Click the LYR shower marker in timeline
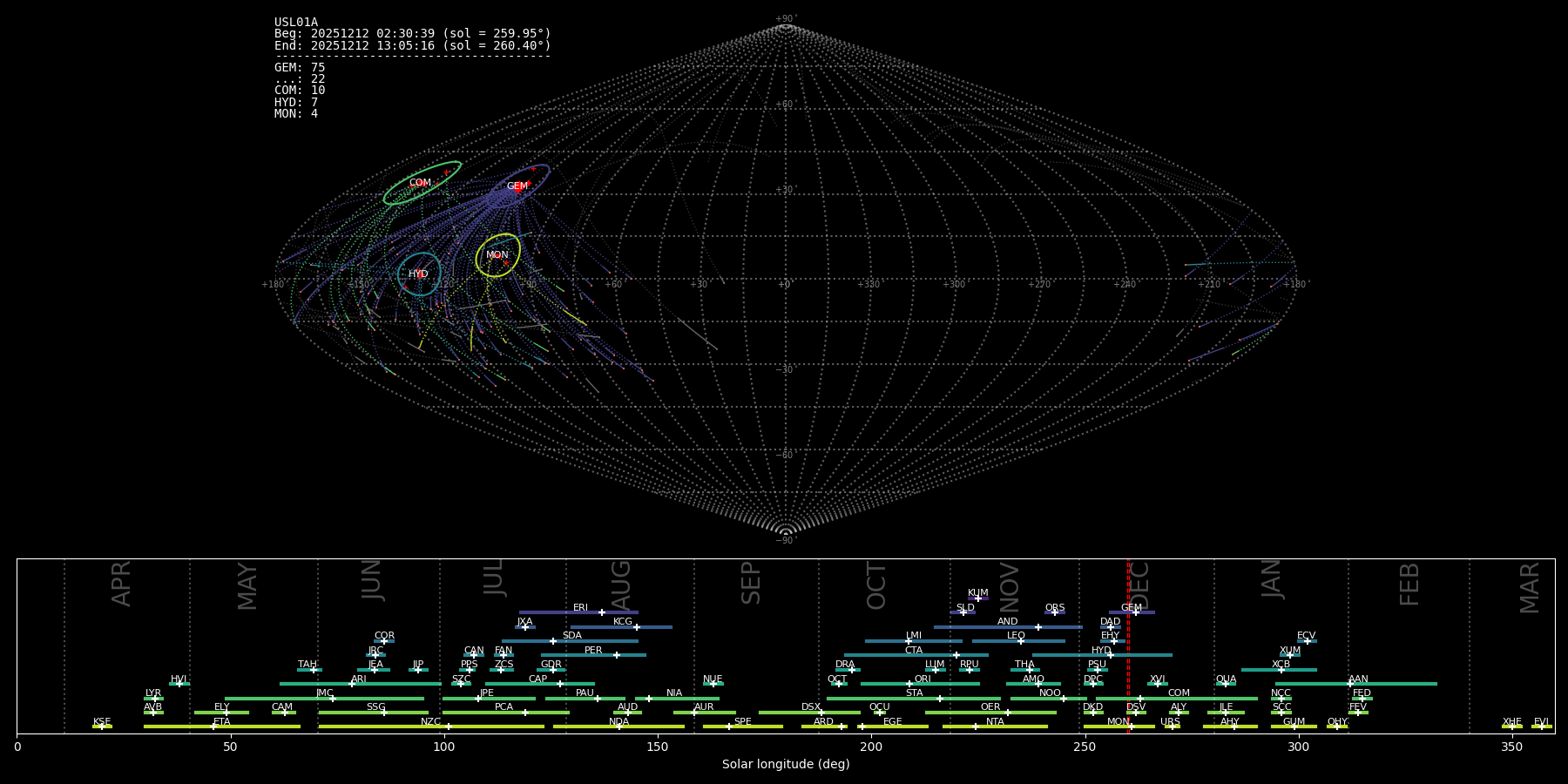Viewport: 1568px width, 784px height. pyautogui.click(x=155, y=699)
